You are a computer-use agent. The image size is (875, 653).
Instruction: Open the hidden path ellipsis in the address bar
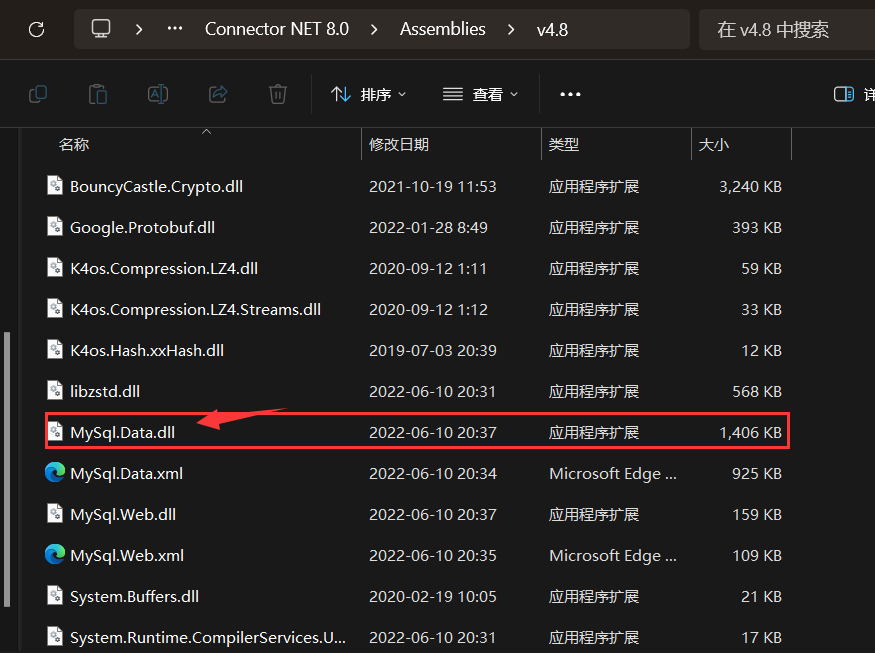pos(175,28)
